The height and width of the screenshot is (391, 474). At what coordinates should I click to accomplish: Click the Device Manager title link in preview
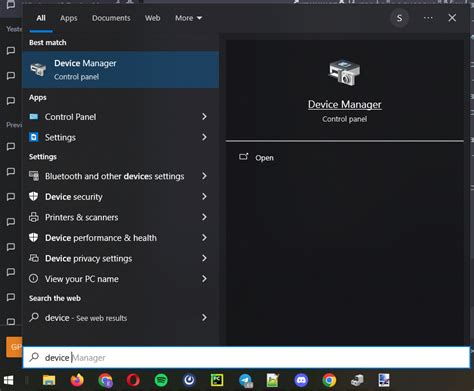pyautogui.click(x=344, y=104)
